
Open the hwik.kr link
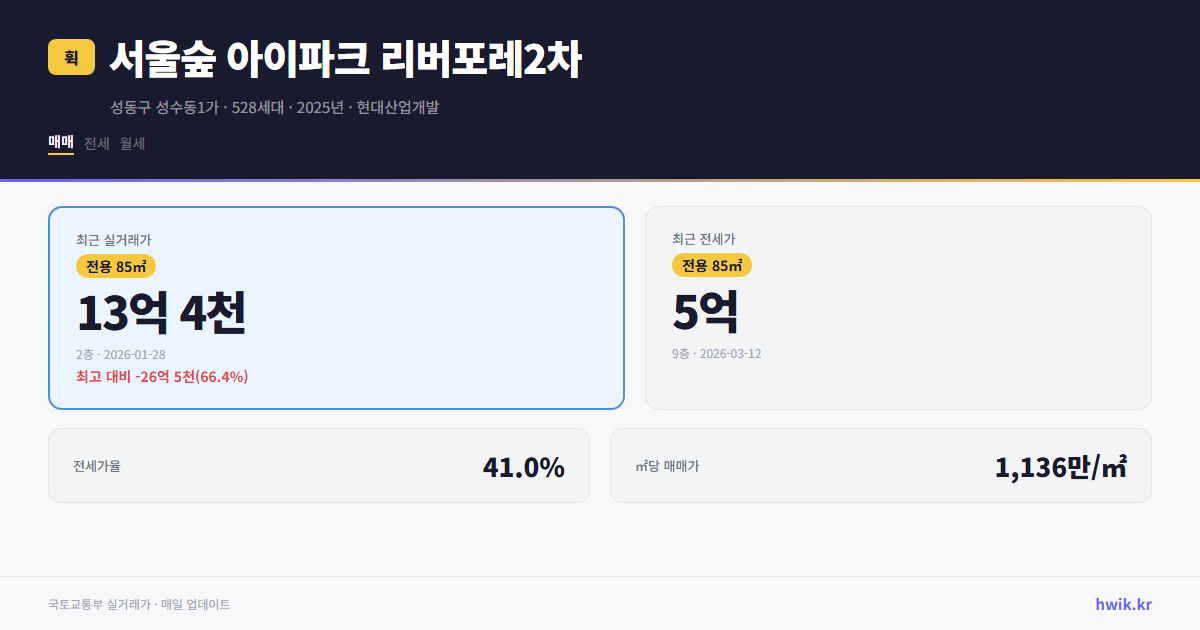1122,603
